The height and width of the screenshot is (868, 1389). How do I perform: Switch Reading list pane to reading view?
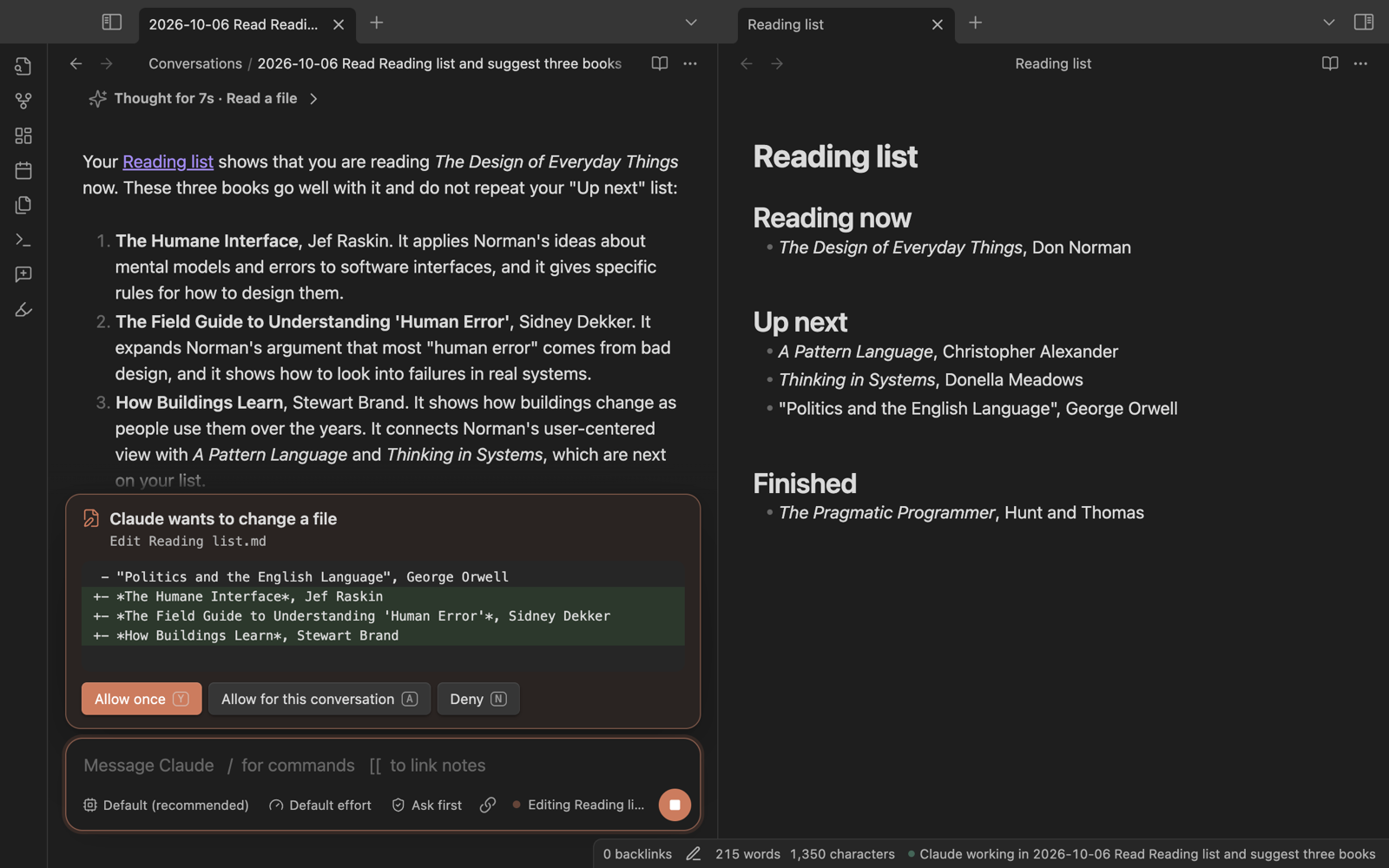[x=1330, y=63]
